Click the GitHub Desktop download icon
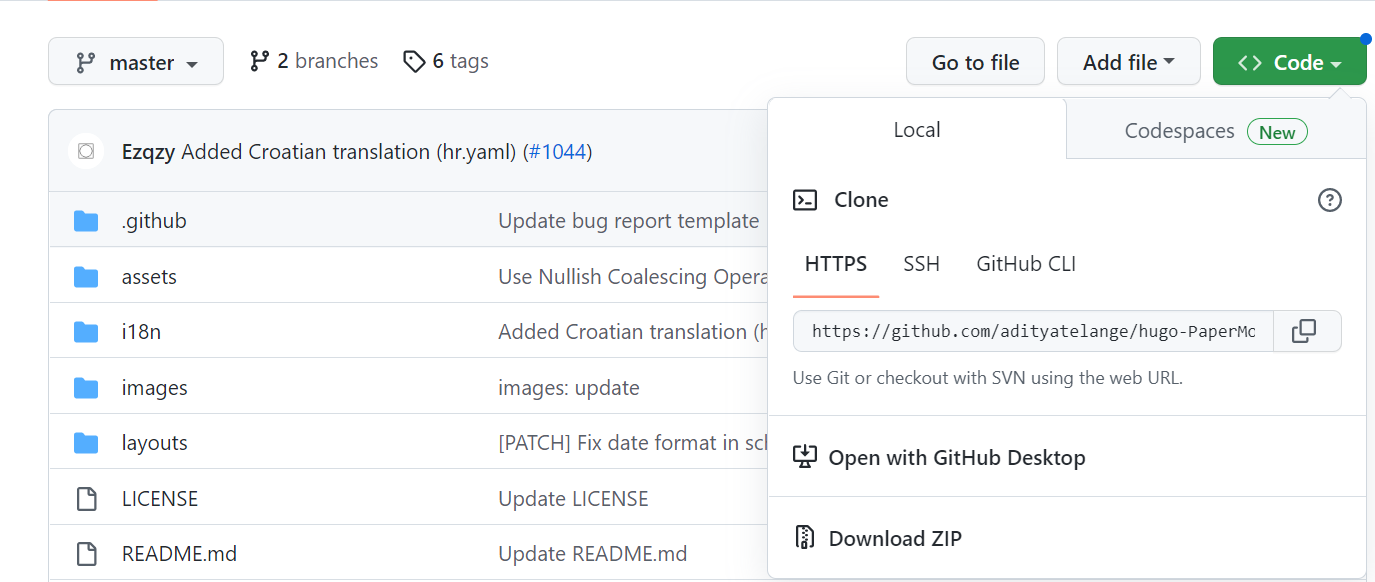Image resolution: width=1375 pixels, height=582 pixels. coord(805,457)
